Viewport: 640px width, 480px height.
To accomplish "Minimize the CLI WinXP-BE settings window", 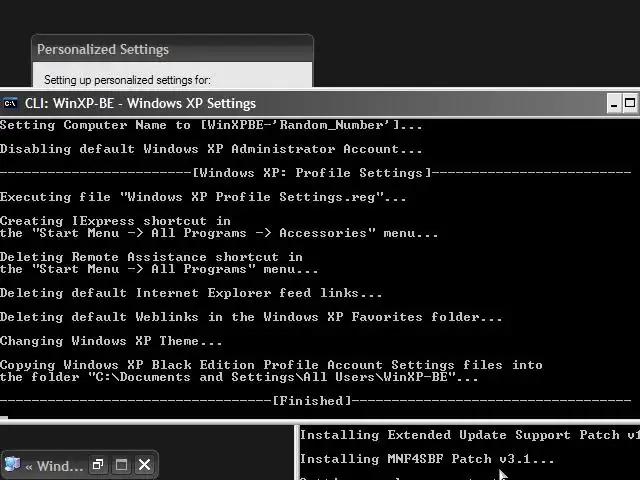I will click(x=613, y=104).
